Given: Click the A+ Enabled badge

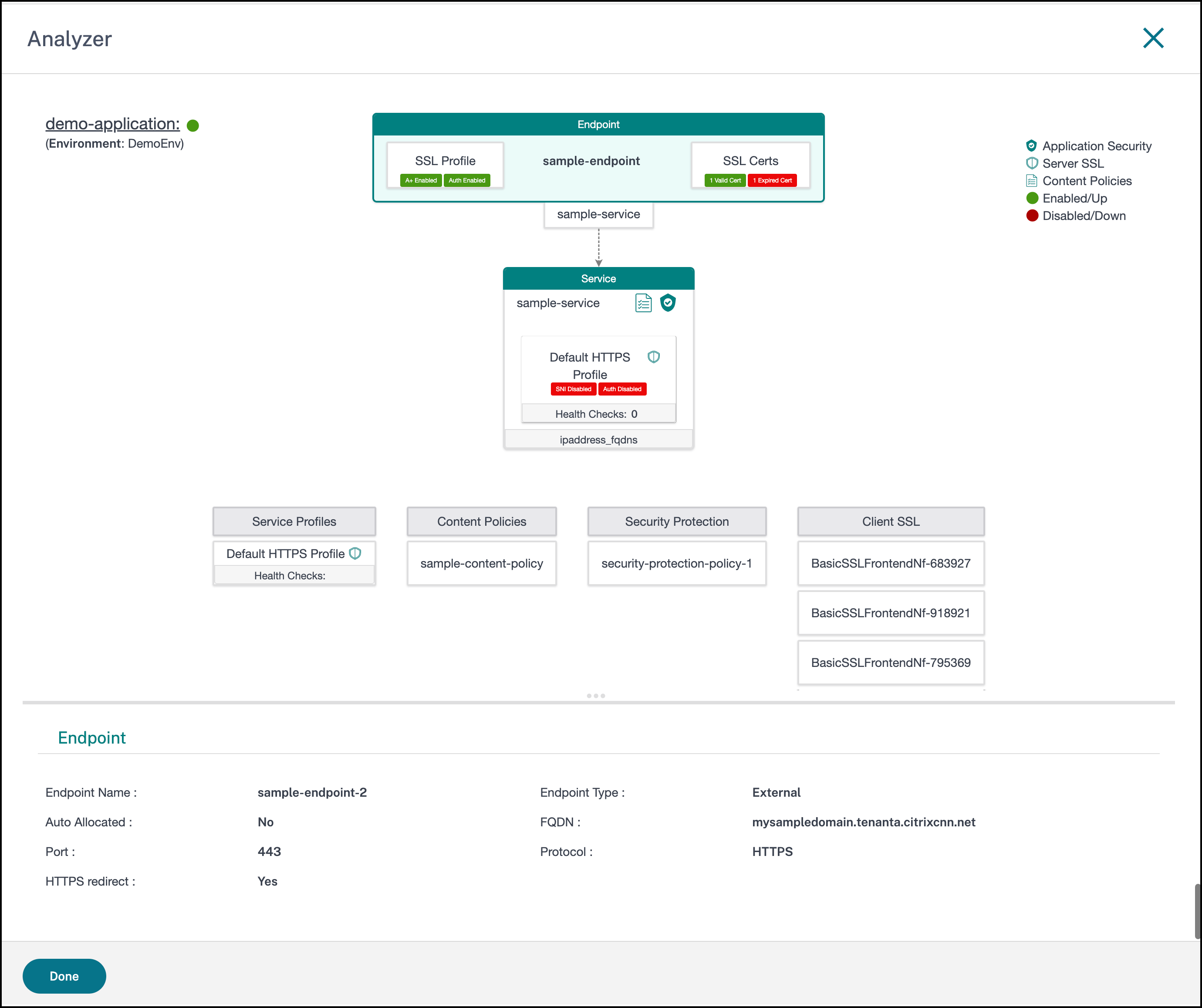Looking at the screenshot, I should pyautogui.click(x=421, y=180).
